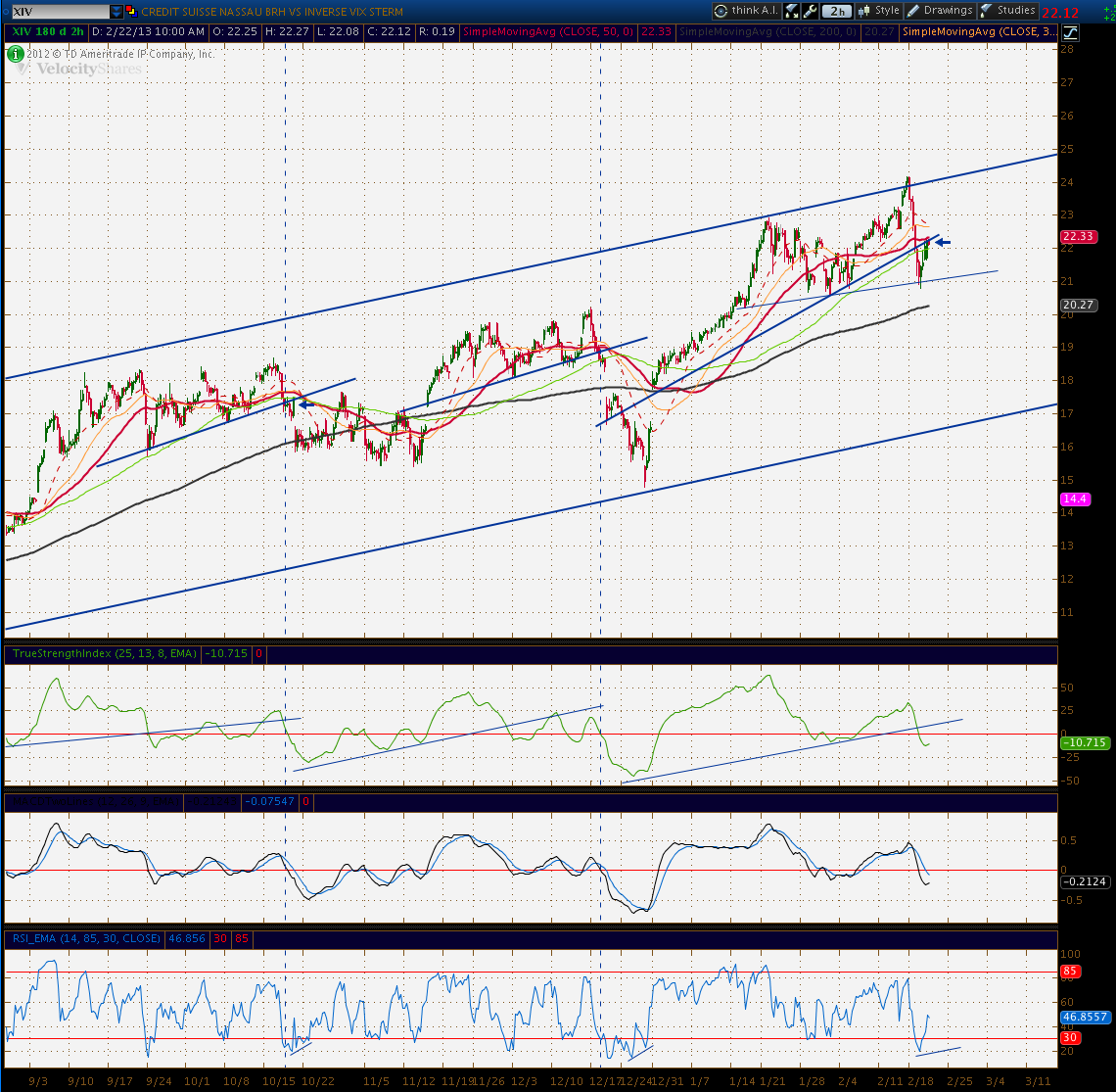Click the blue 46.8557 bubble on RSI axis

point(1085,1017)
